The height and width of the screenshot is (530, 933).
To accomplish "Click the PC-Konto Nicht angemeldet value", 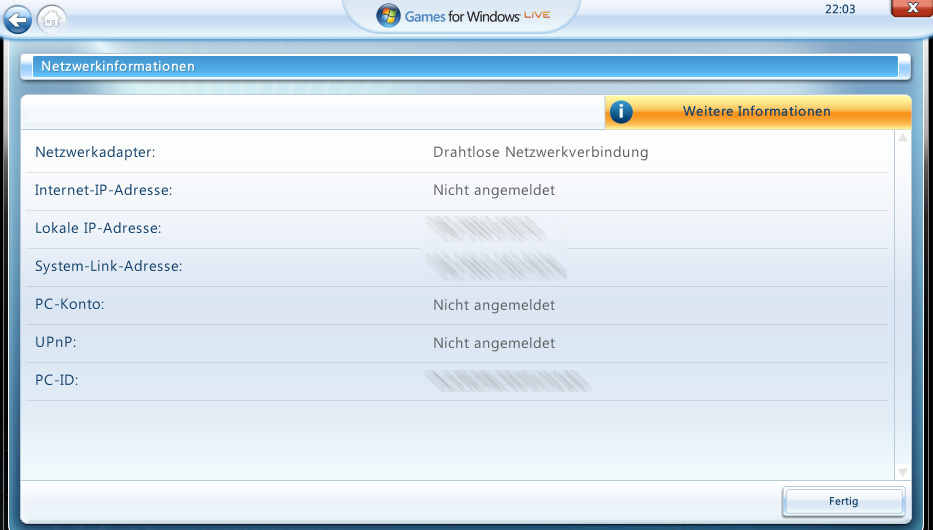I will (493, 305).
